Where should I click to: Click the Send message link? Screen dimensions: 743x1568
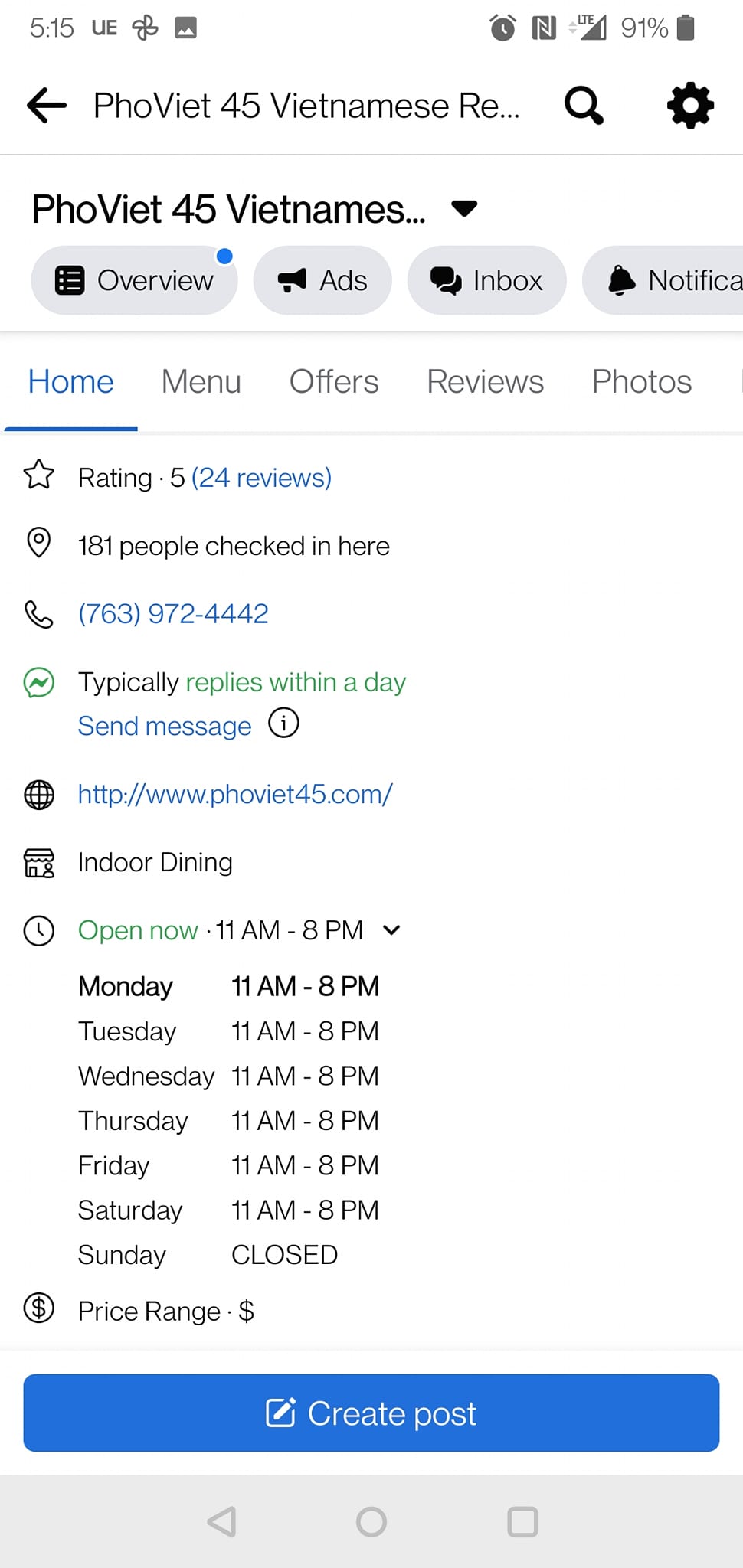(x=165, y=726)
